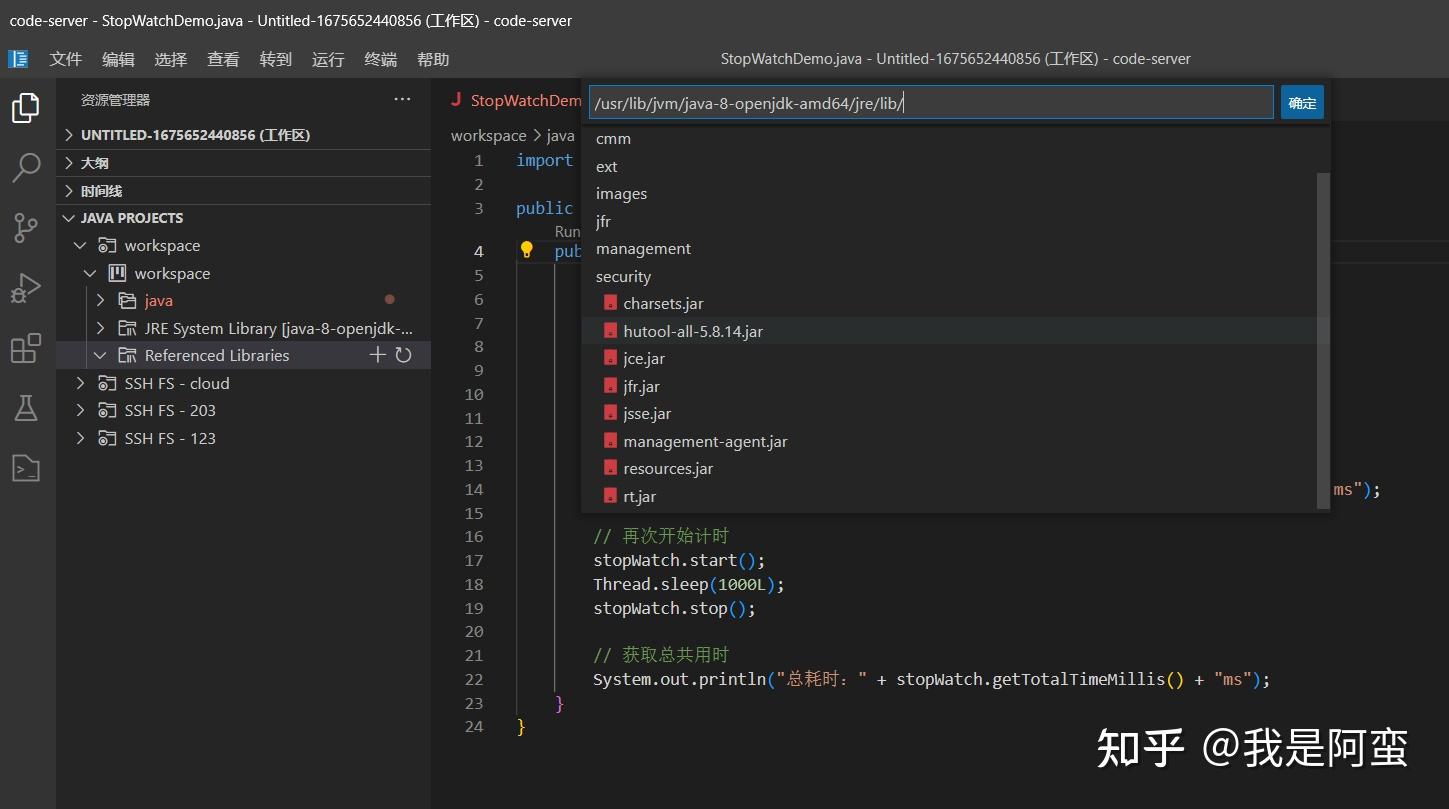The height and width of the screenshot is (809, 1449).
Task: Open the 编辑 menu
Action: click(x=118, y=59)
